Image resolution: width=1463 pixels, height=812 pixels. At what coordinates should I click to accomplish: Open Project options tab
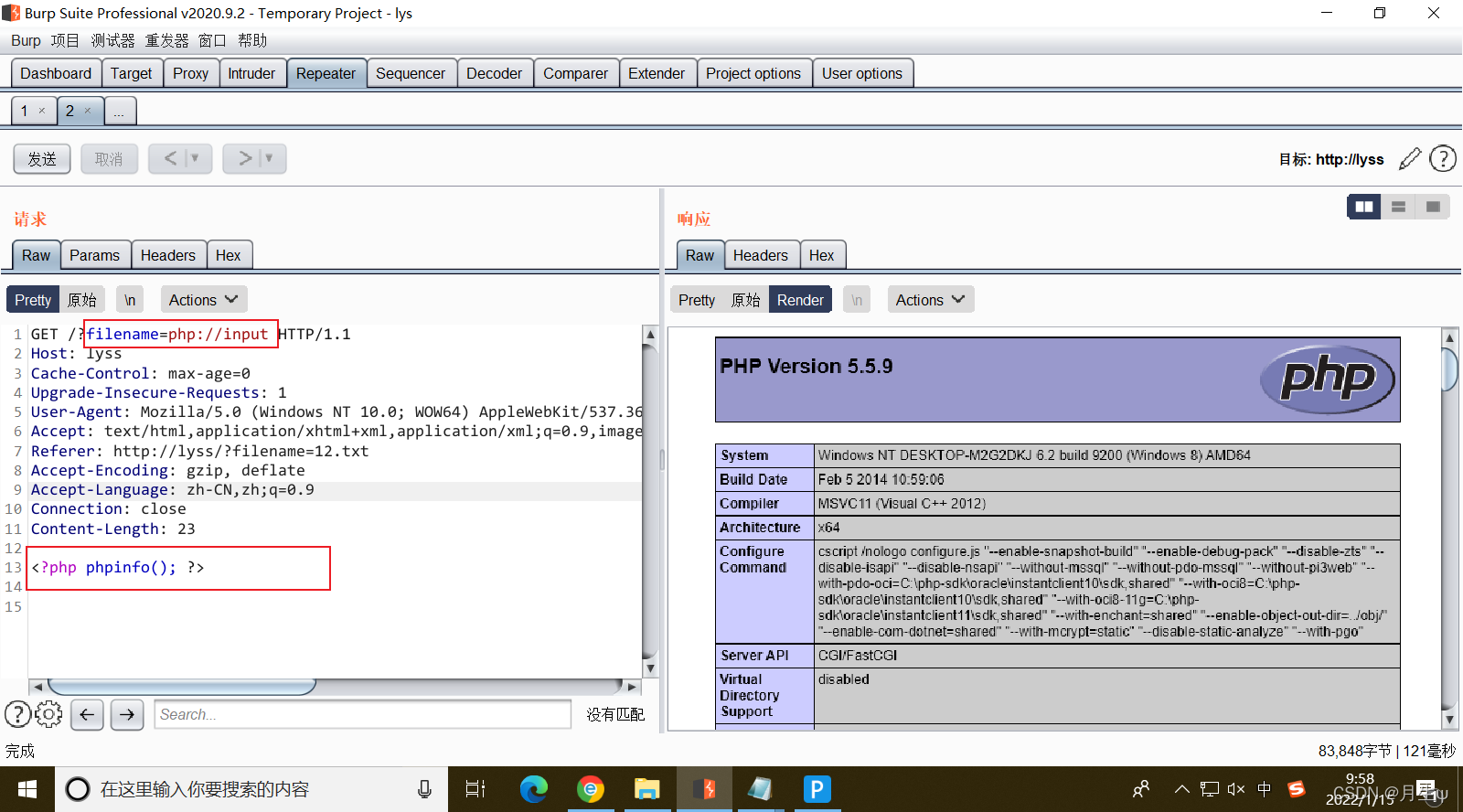(753, 73)
